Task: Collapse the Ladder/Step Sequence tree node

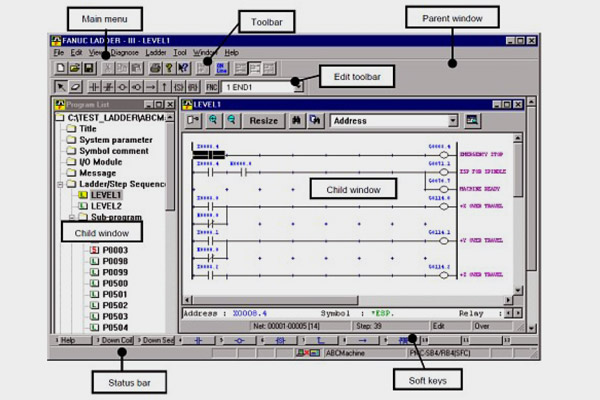Action: pyautogui.click(x=60, y=184)
